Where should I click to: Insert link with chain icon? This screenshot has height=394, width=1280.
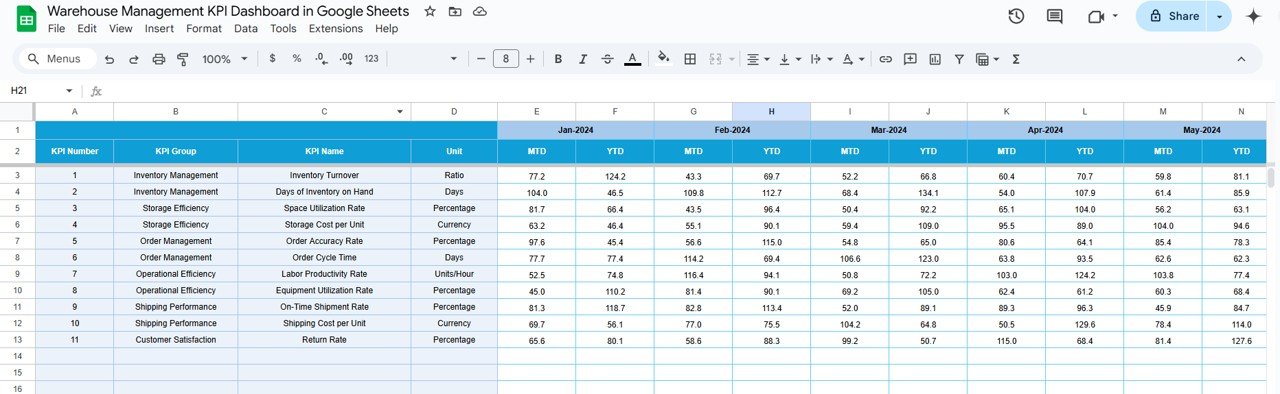(885, 59)
